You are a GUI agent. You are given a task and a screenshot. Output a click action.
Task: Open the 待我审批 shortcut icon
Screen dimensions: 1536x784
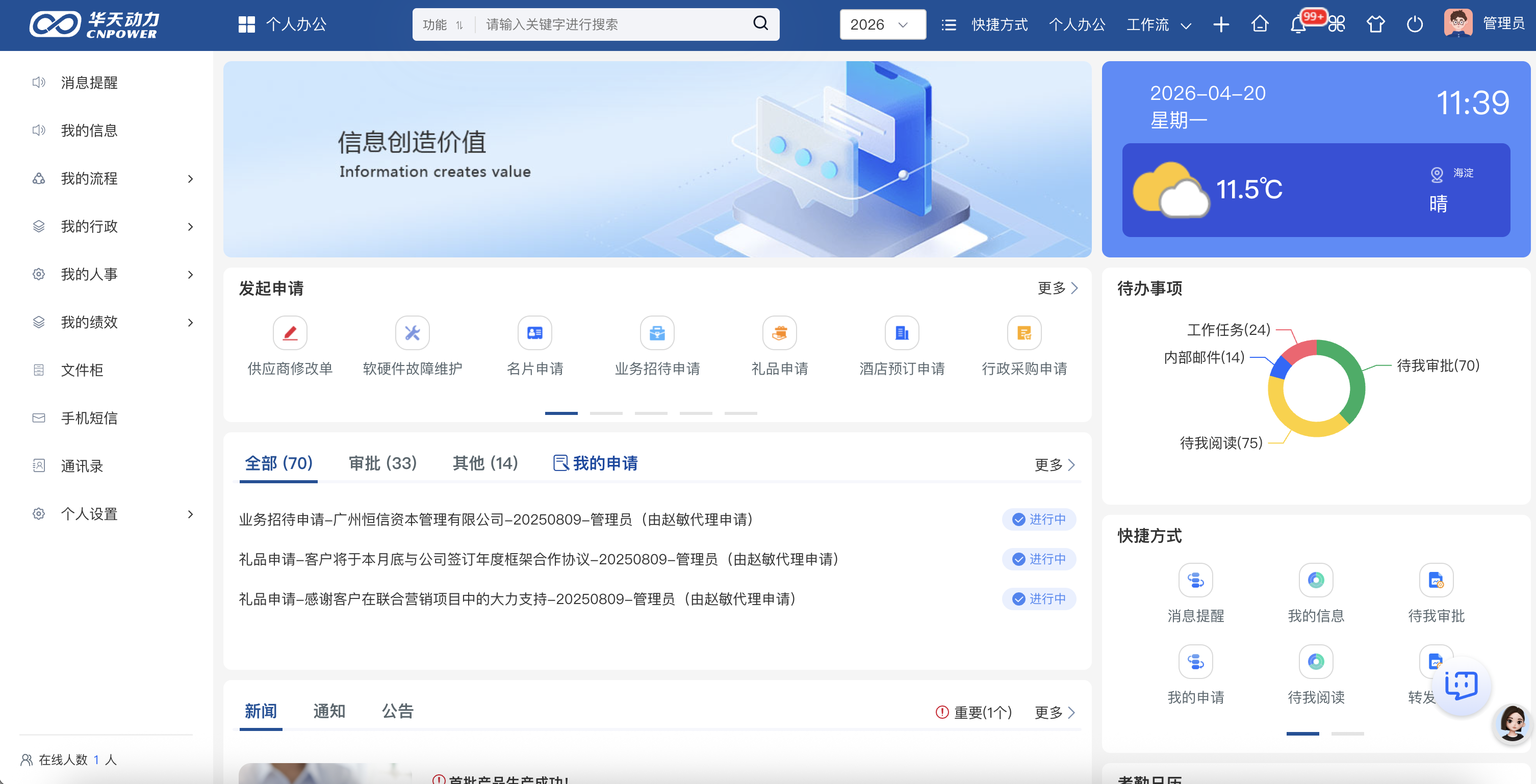[x=1436, y=580]
